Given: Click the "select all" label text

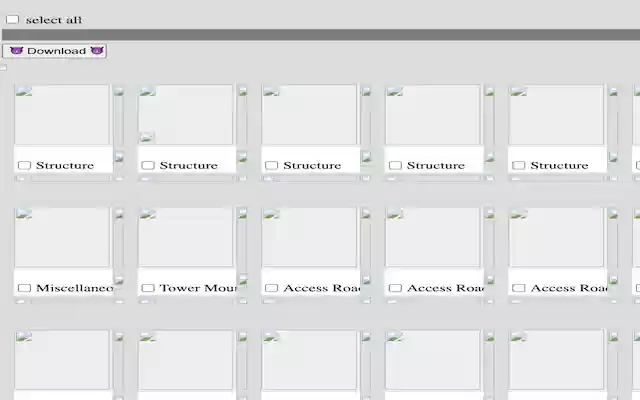Looking at the screenshot, I should tap(54, 20).
